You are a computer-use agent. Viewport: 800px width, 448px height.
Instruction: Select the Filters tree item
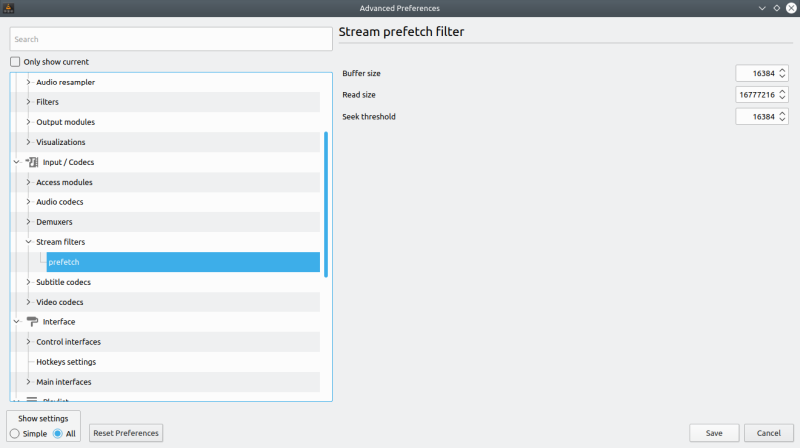(x=47, y=102)
